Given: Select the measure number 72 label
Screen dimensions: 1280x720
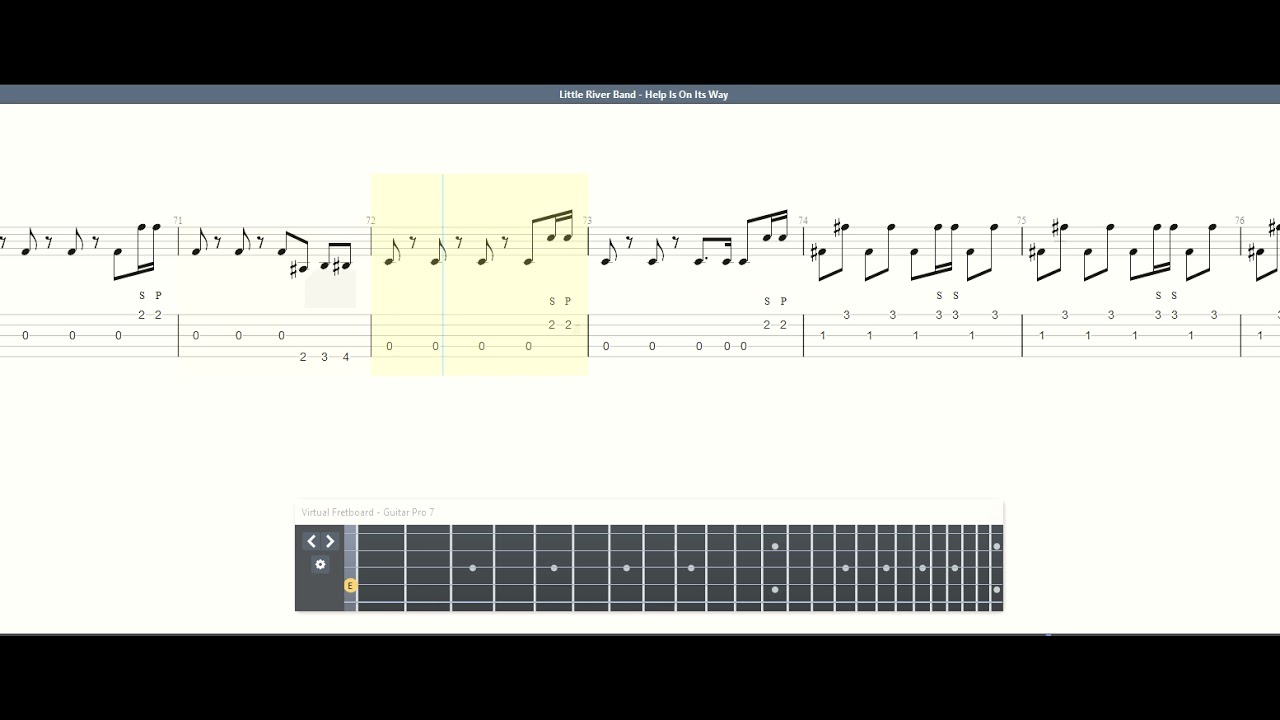Looking at the screenshot, I should (371, 221).
